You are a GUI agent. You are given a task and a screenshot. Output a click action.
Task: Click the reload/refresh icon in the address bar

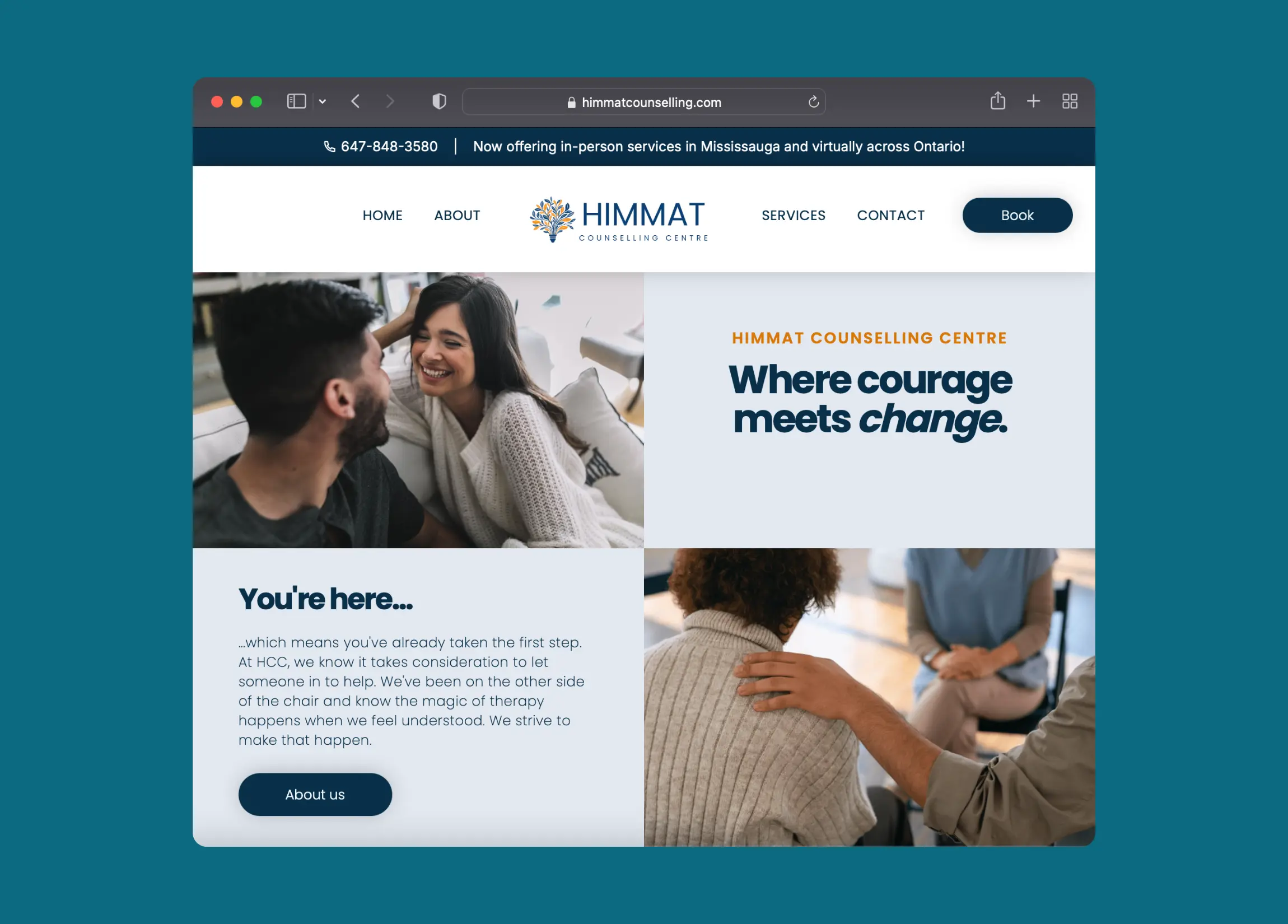click(815, 101)
